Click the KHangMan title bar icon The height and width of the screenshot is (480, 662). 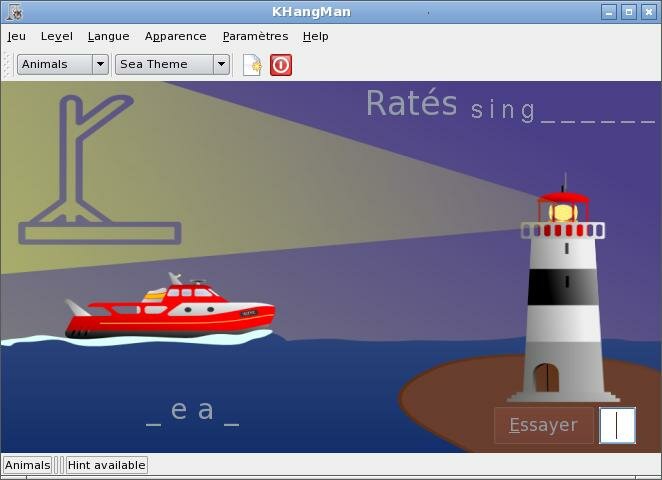click(x=14, y=12)
